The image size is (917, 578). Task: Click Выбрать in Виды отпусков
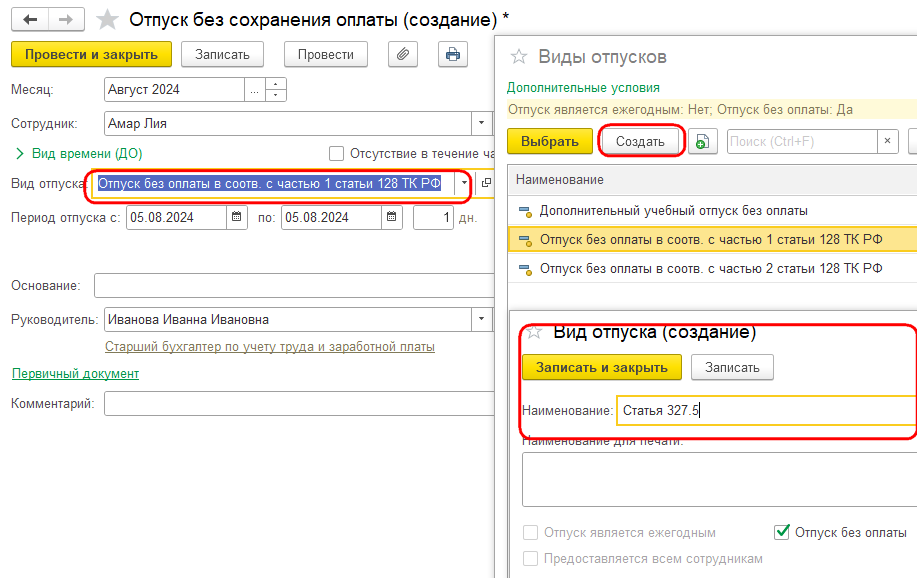pyautogui.click(x=550, y=142)
